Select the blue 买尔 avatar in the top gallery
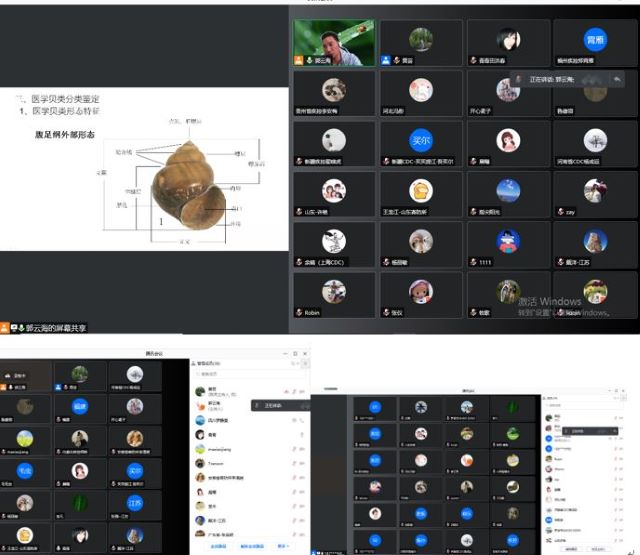 point(421,139)
